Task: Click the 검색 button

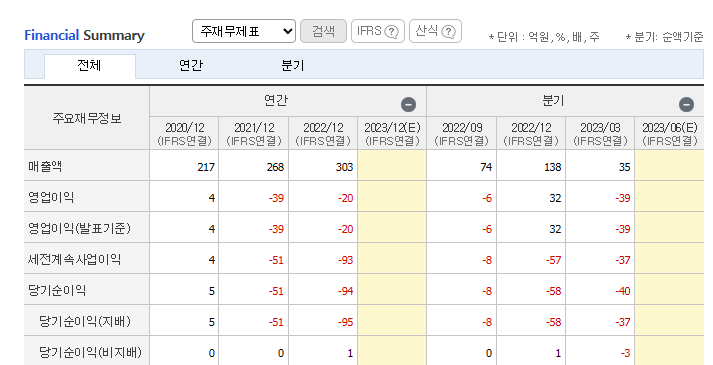Action: pos(323,31)
